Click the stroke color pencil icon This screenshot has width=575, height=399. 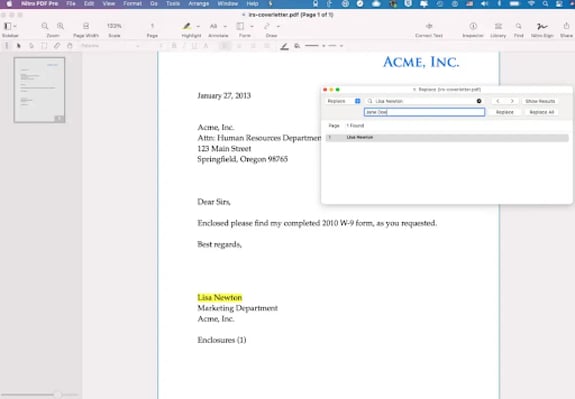(x=284, y=46)
